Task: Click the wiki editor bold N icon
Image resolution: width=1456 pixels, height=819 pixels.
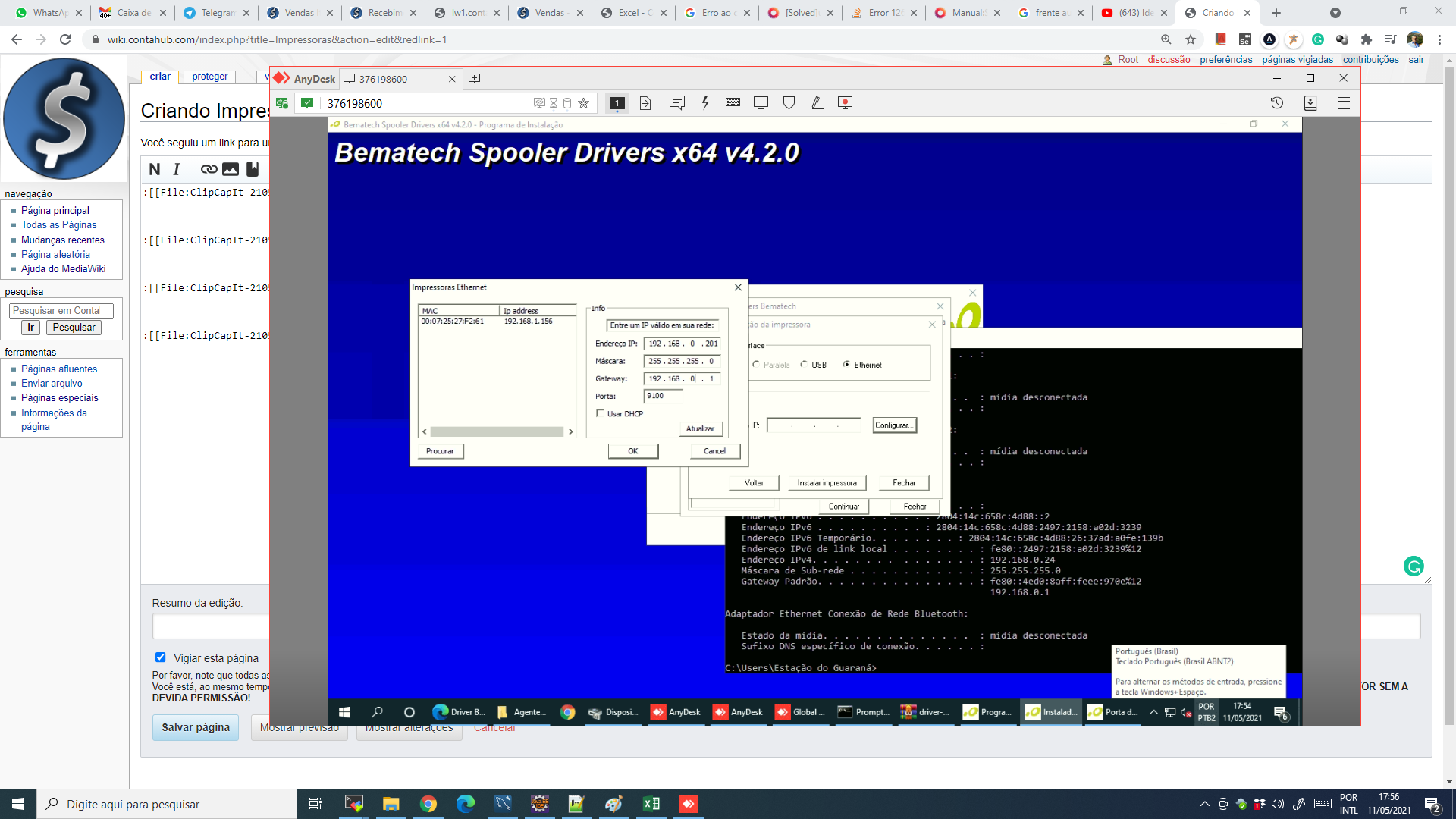Action: [x=155, y=169]
